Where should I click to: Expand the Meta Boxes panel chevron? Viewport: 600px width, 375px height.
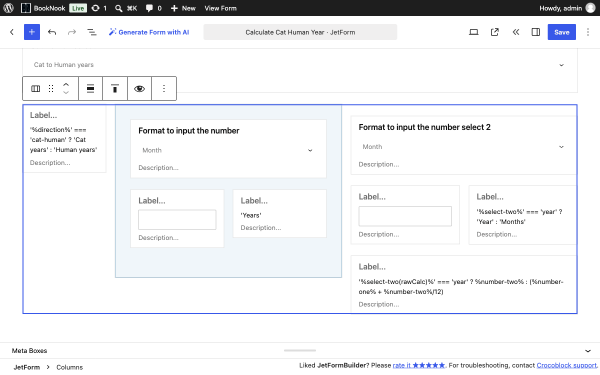pyautogui.click(x=588, y=351)
